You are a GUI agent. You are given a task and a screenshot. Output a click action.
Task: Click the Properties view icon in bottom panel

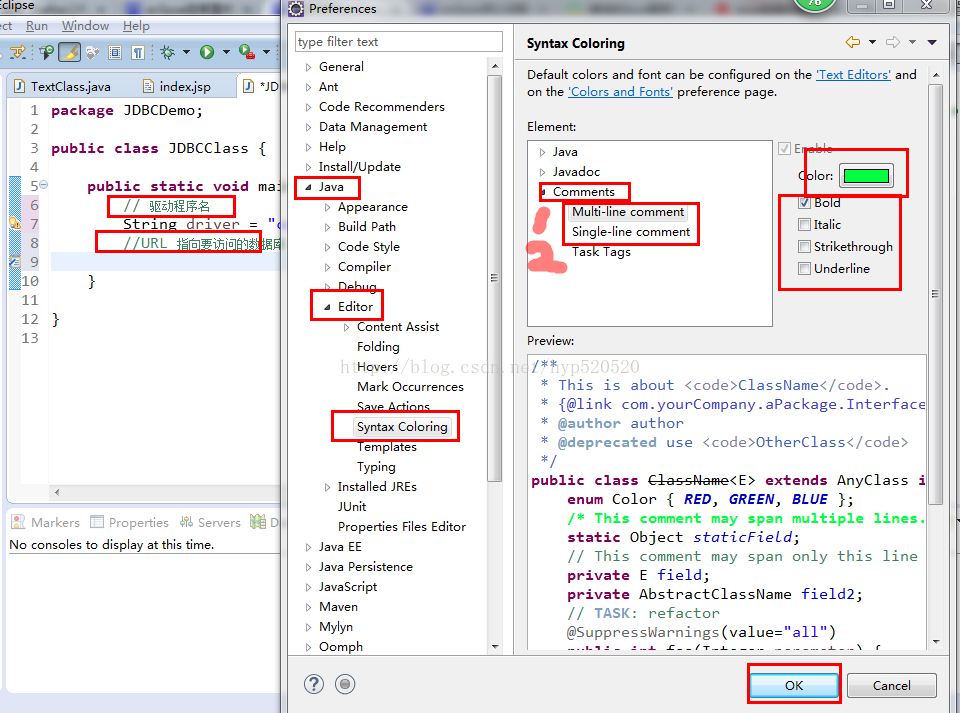tap(97, 522)
